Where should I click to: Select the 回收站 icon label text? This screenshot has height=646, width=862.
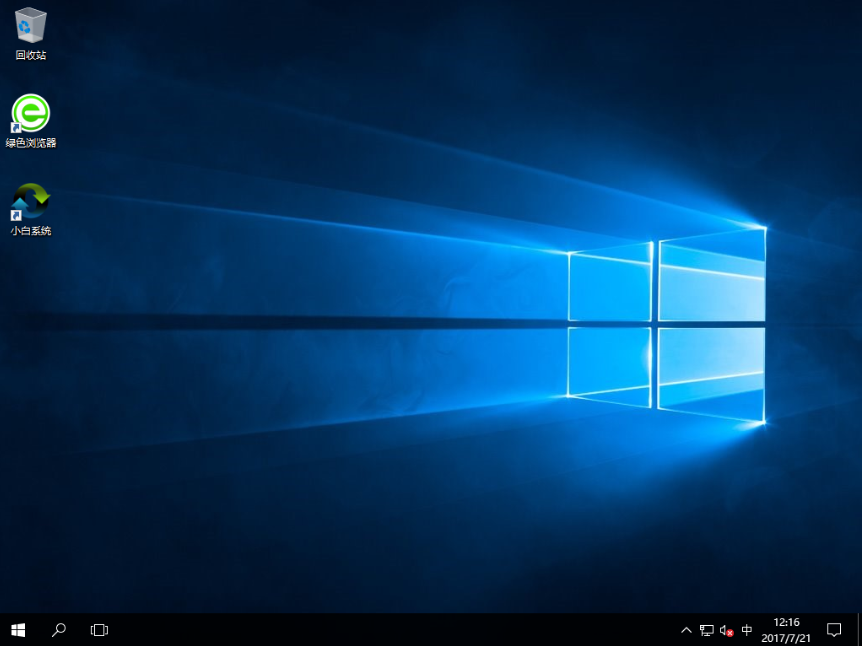tap(30, 55)
